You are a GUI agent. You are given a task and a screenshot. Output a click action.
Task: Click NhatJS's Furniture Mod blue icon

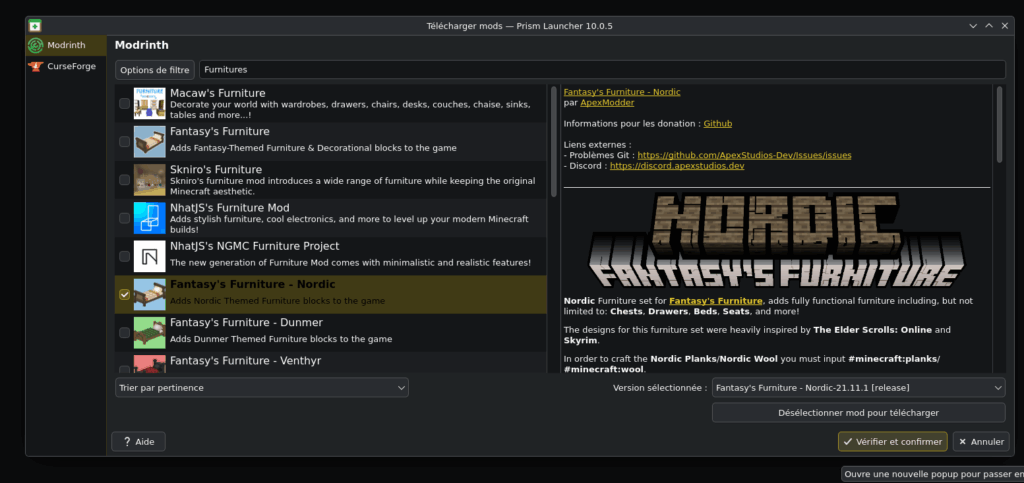[x=149, y=218]
